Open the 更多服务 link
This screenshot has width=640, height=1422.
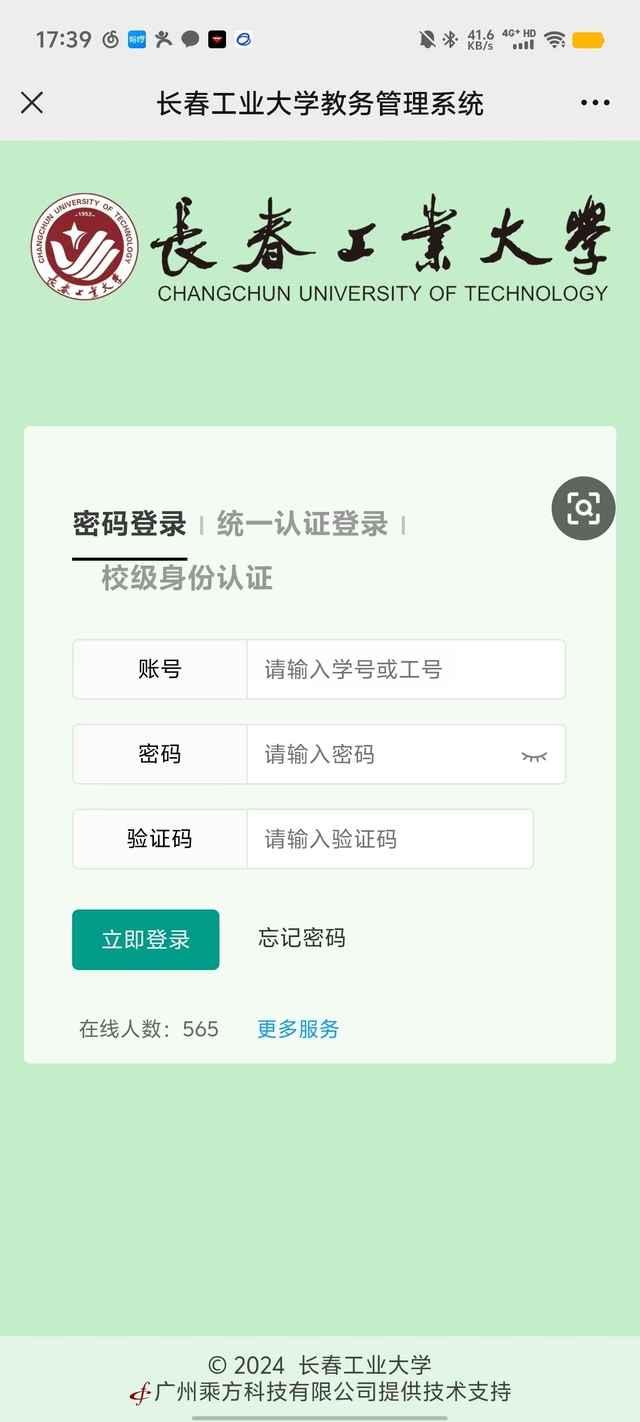pyautogui.click(x=298, y=1029)
